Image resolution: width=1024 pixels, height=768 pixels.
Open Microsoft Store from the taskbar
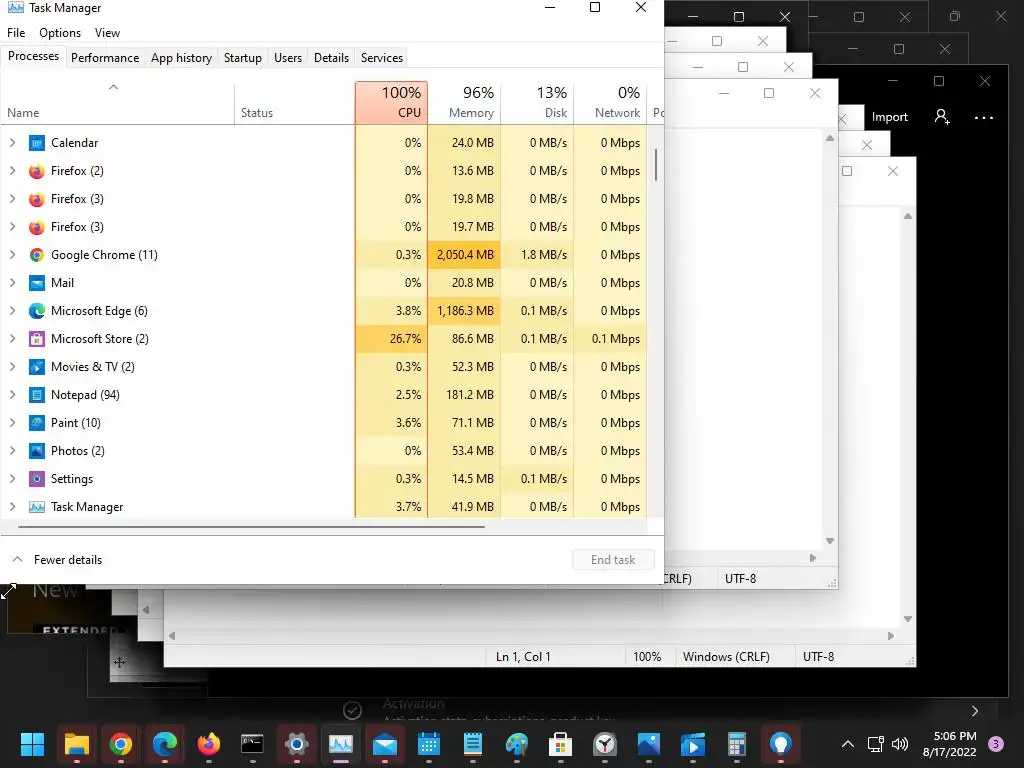[x=560, y=744]
